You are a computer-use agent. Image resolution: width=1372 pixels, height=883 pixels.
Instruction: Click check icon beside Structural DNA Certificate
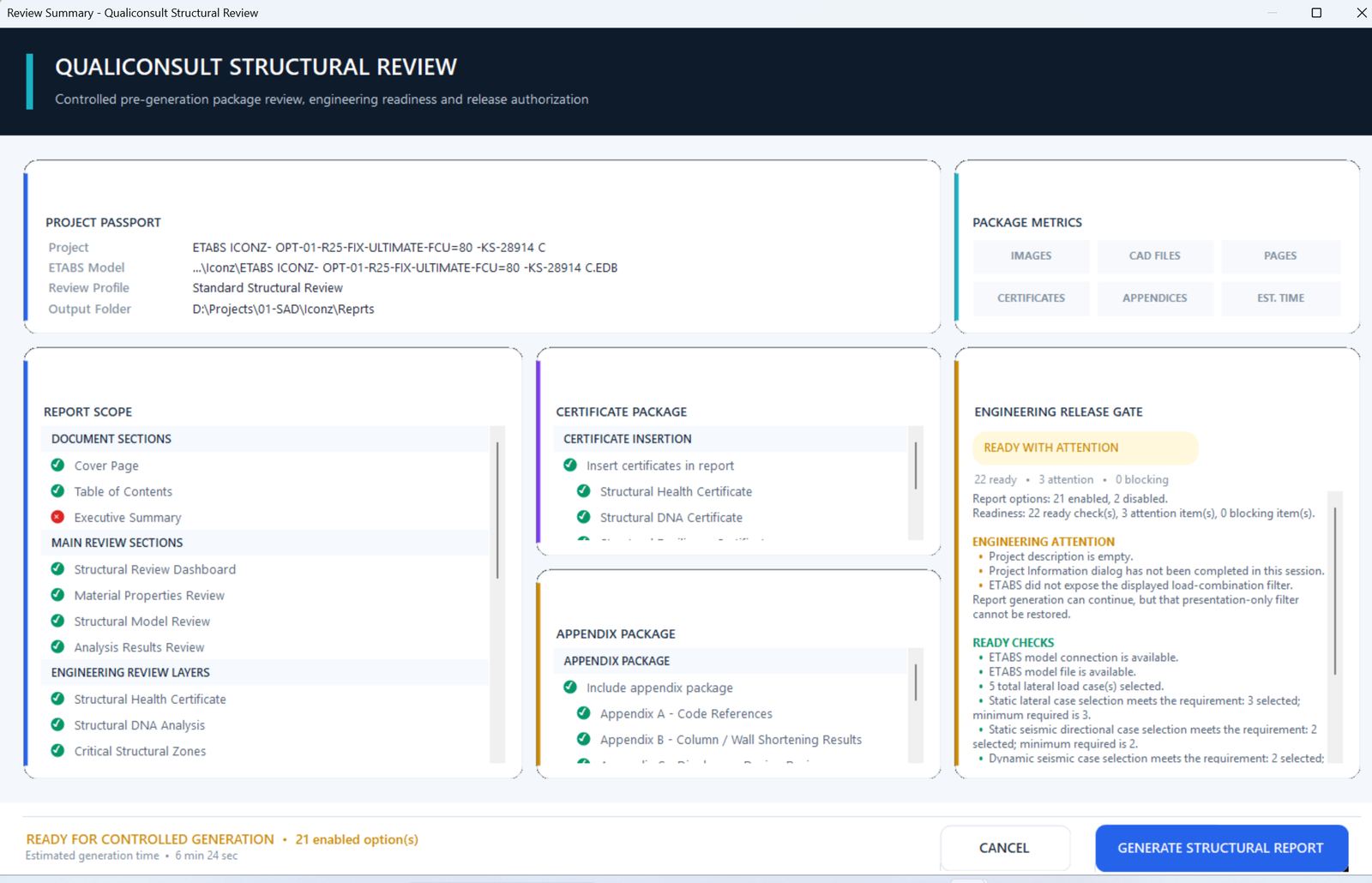(584, 517)
